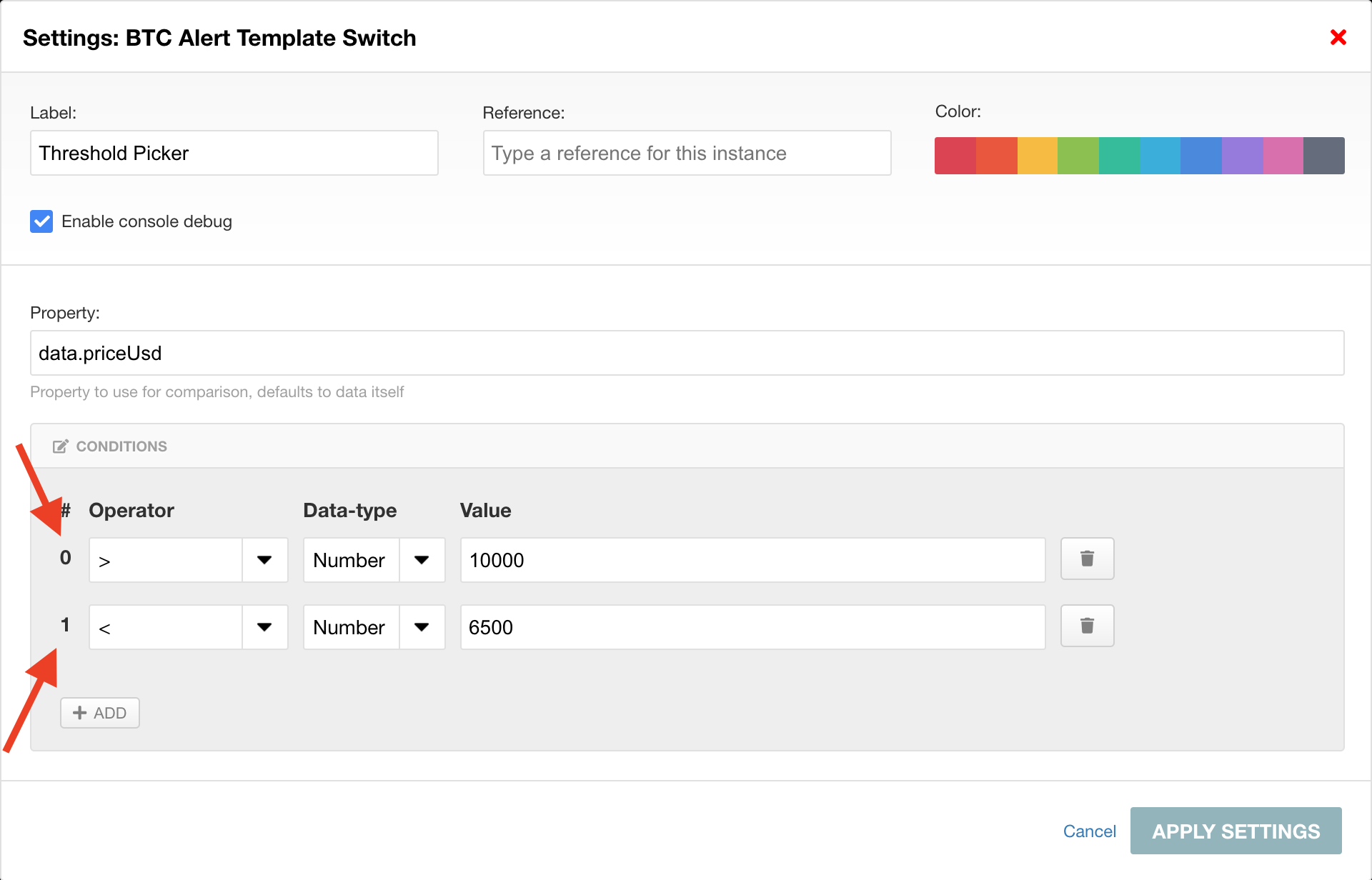Image resolution: width=1372 pixels, height=880 pixels.
Task: Click the Conditions edit pencil icon
Action: (61, 446)
